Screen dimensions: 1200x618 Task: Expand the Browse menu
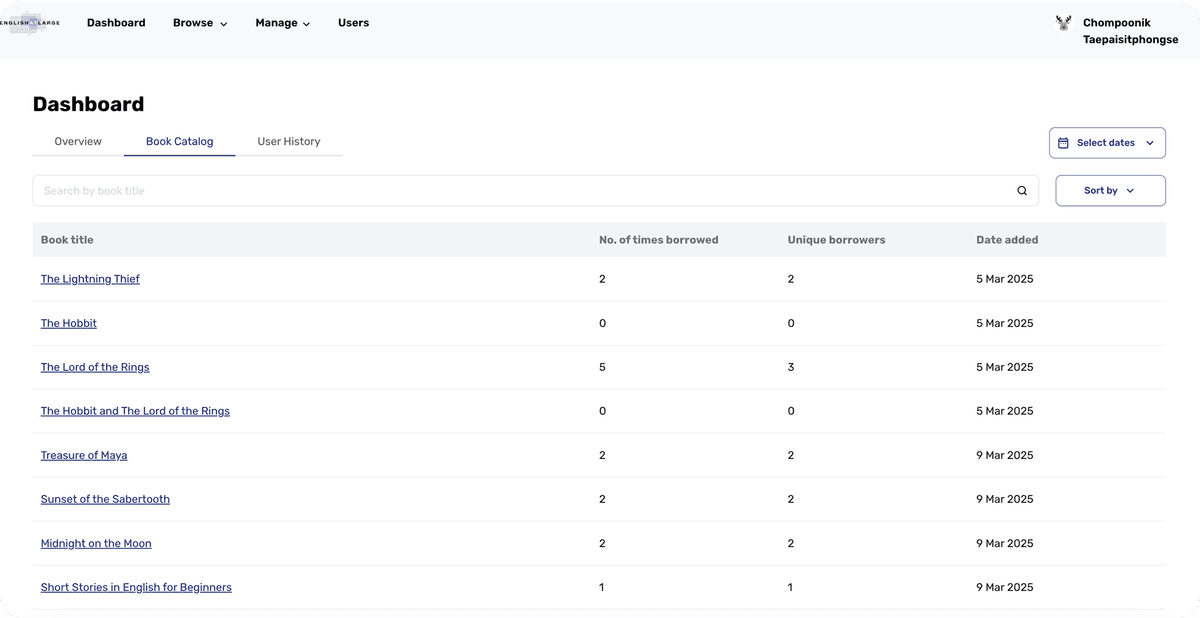[x=200, y=23]
